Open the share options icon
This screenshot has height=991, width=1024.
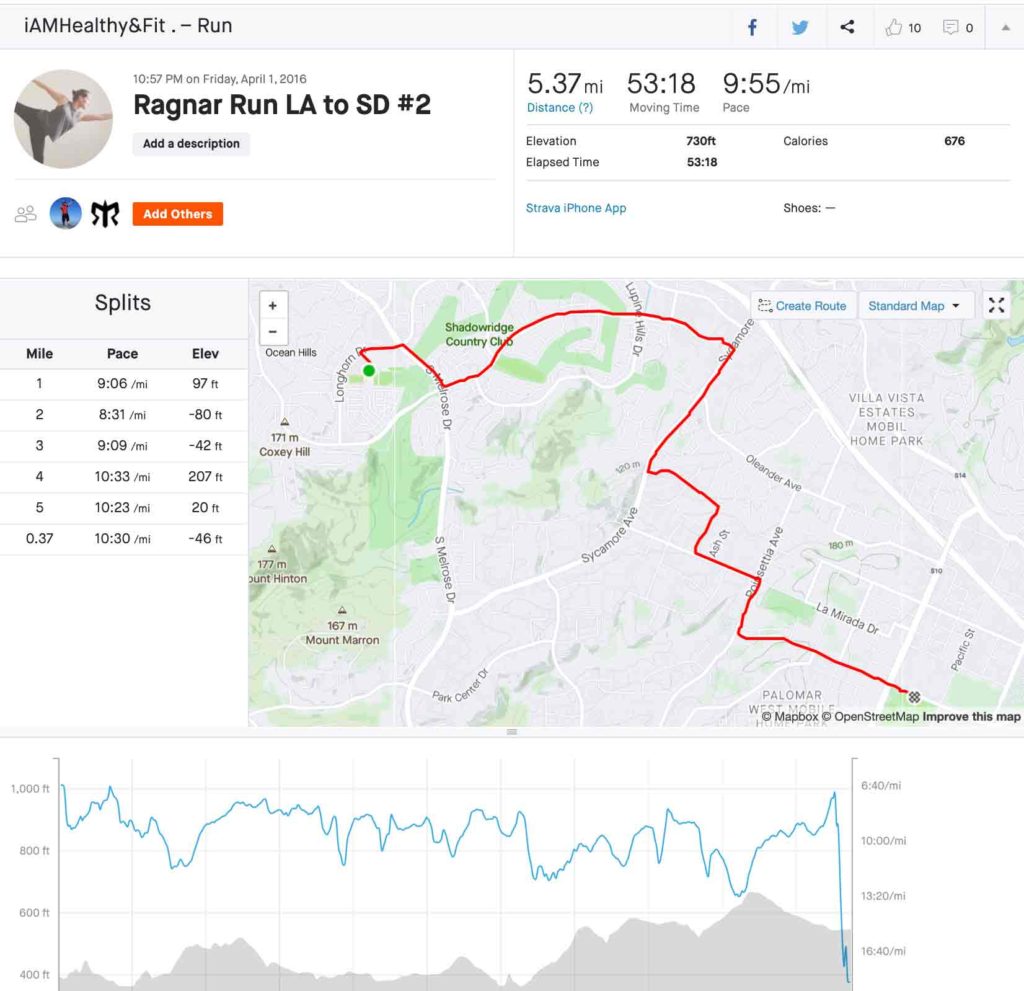(847, 28)
